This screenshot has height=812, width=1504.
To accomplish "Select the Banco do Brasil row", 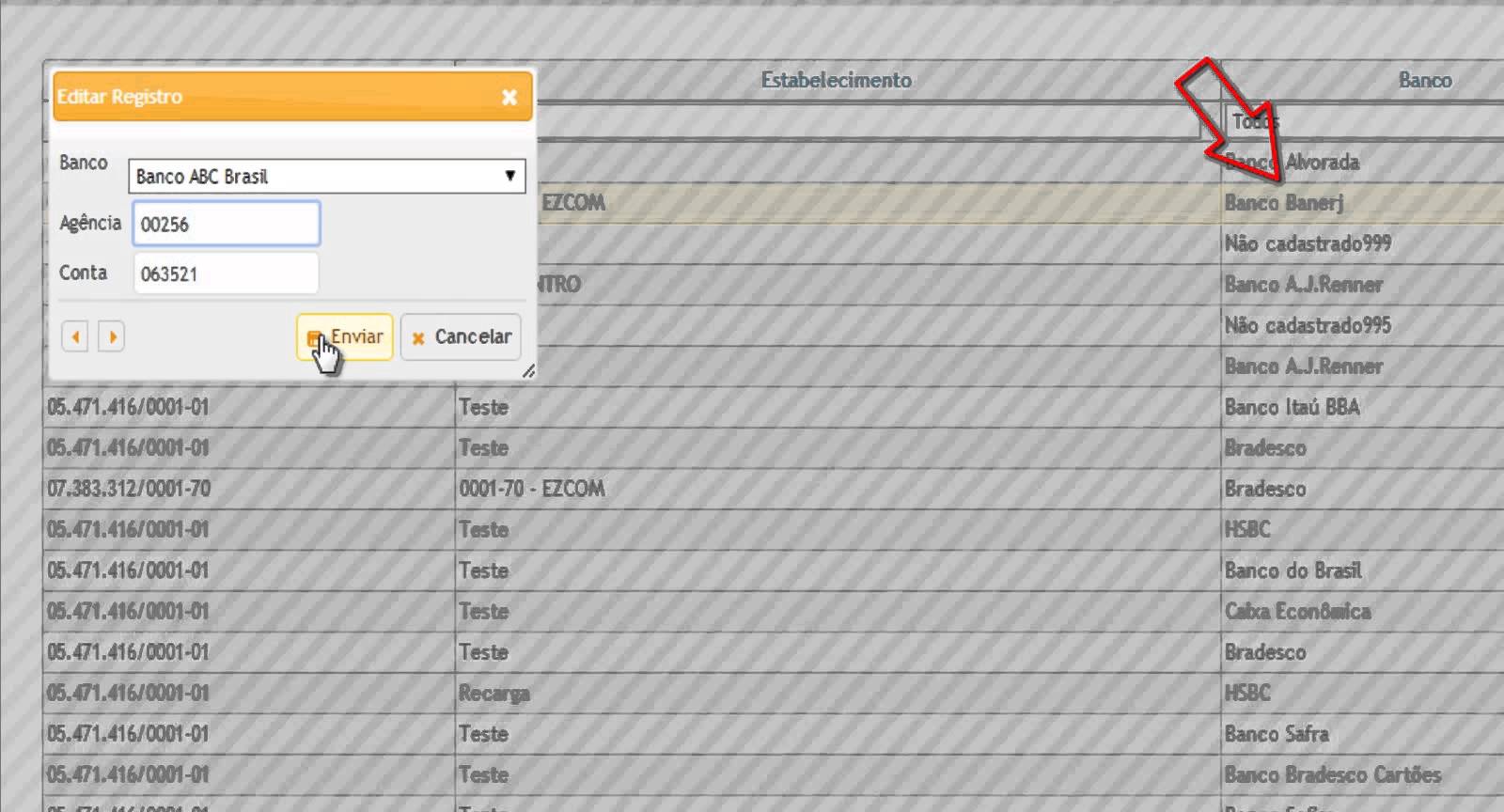I will coord(1292,571).
